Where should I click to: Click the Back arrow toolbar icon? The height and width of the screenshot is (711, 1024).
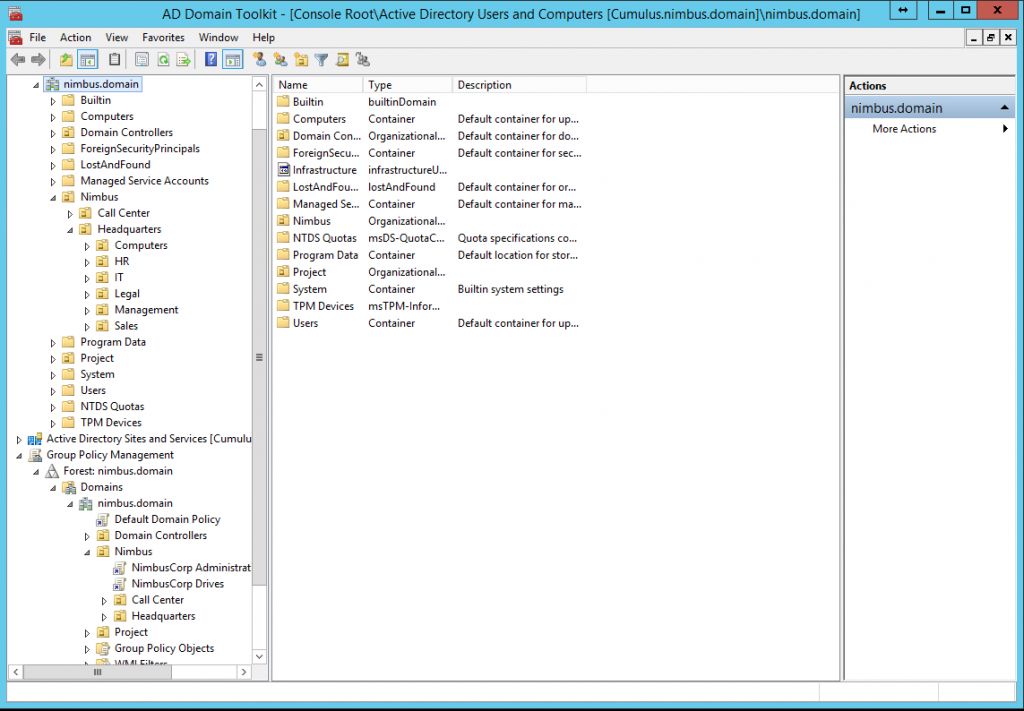18,60
